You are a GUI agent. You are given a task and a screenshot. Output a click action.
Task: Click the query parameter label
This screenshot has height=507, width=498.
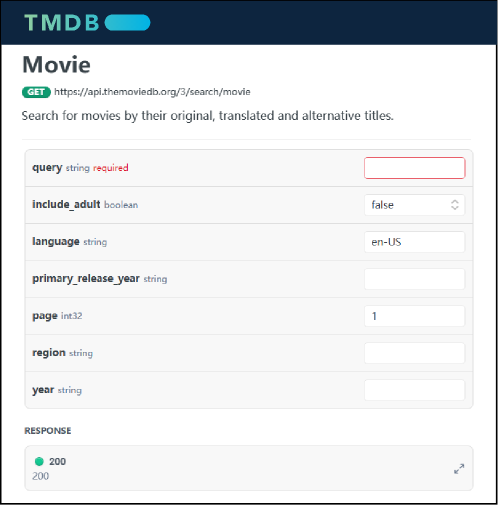coord(47,168)
